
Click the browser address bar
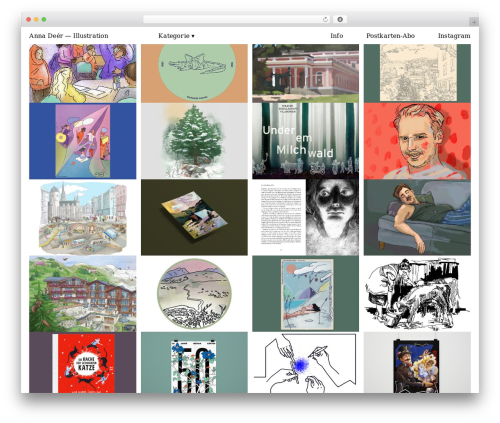[236, 19]
